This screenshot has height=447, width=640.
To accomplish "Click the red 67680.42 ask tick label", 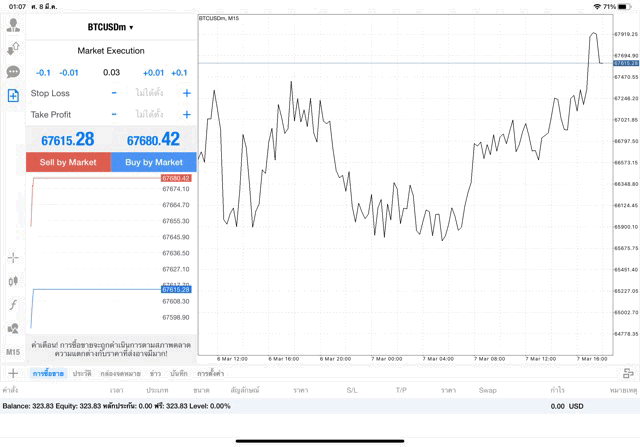I will tap(176, 178).
